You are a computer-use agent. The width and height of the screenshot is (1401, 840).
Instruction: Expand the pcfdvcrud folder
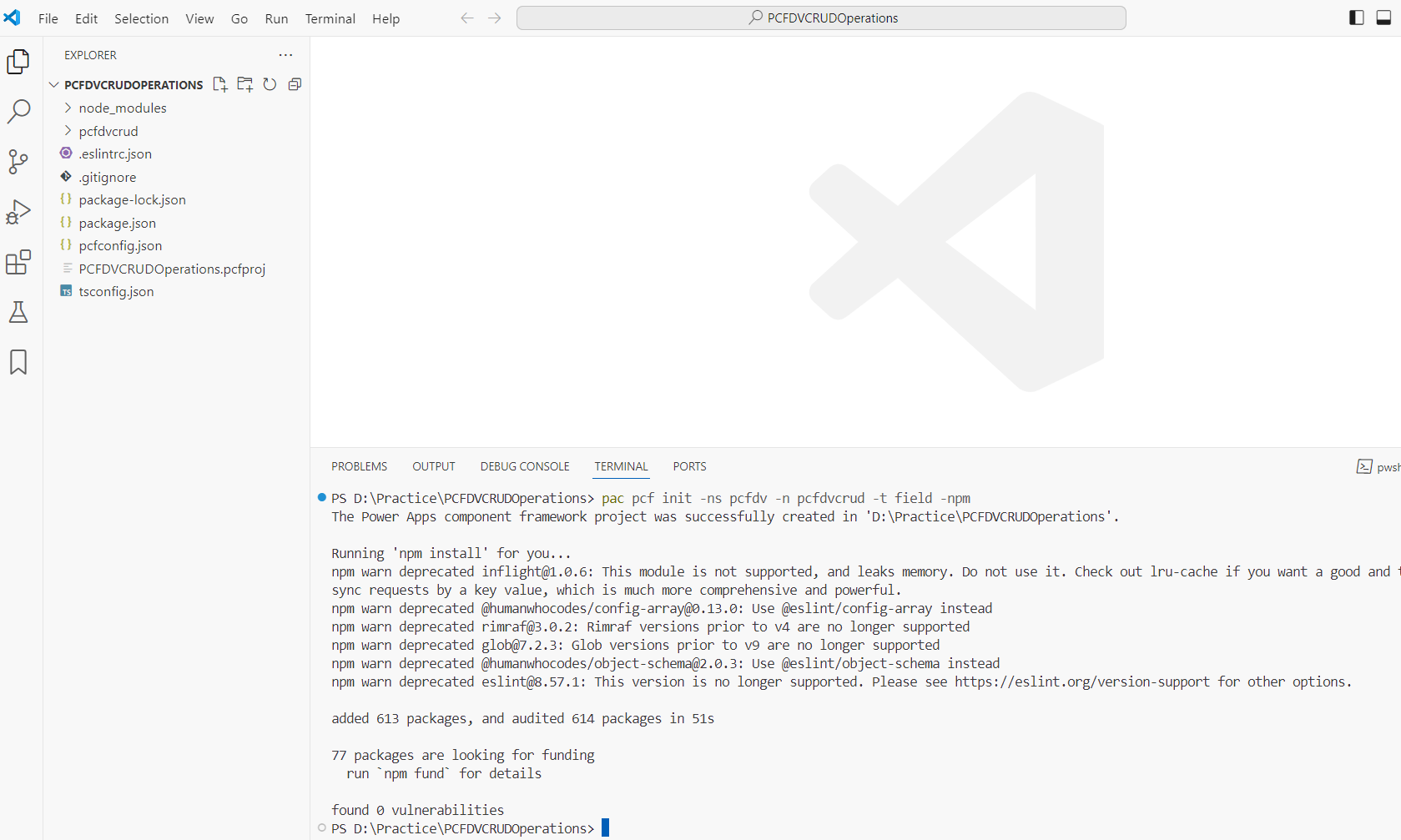click(x=108, y=131)
